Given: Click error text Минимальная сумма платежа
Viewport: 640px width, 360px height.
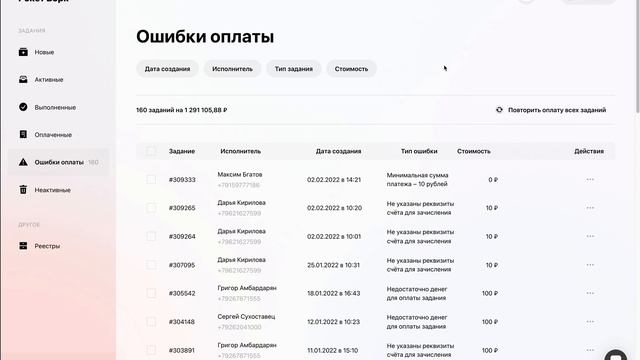Looking at the screenshot, I should 417,180.
